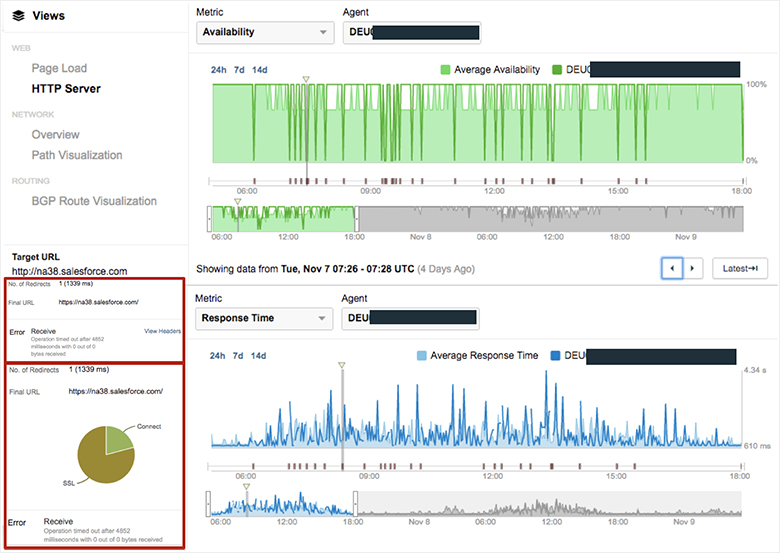780x553 pixels.
Task: Toggle the DEU agent response time legend
Action: click(x=555, y=356)
